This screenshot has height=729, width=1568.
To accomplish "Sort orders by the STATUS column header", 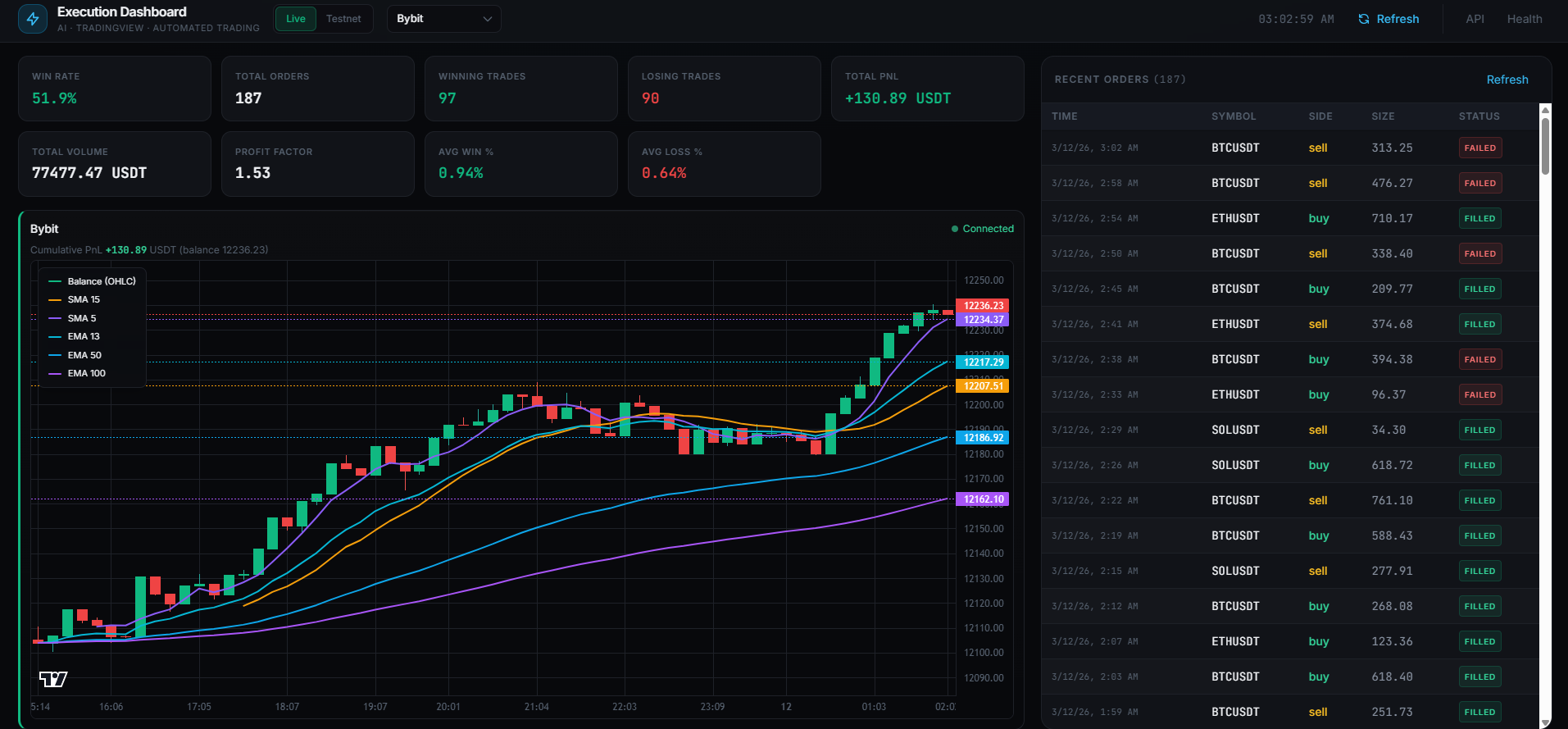I will tap(1479, 116).
